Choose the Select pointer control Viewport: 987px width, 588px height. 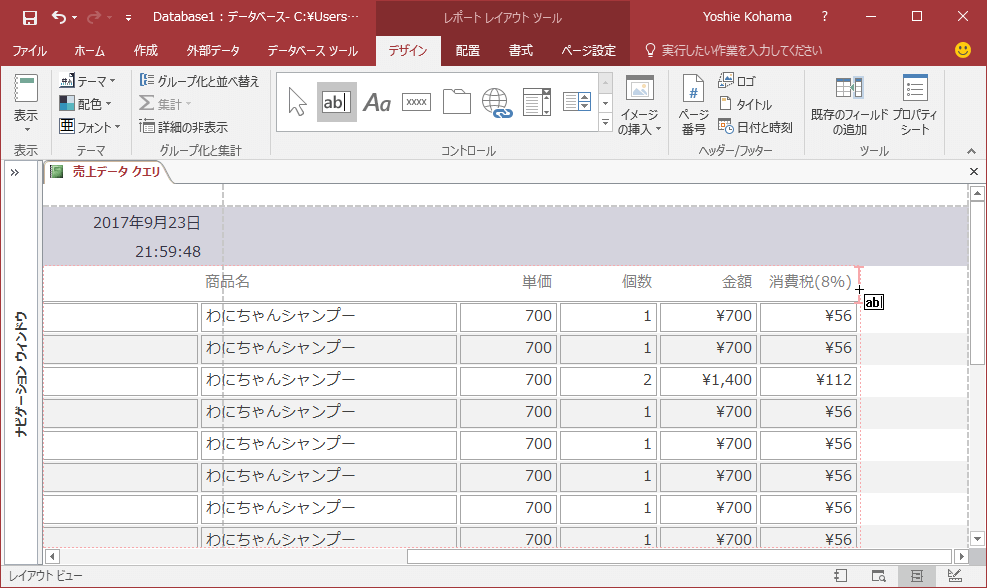tap(297, 102)
